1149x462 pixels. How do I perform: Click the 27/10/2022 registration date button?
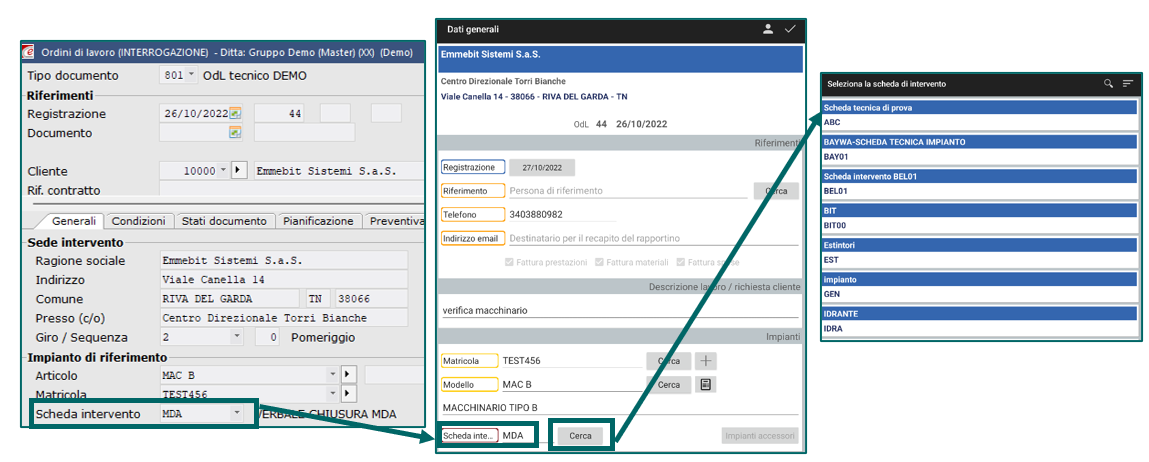(542, 167)
